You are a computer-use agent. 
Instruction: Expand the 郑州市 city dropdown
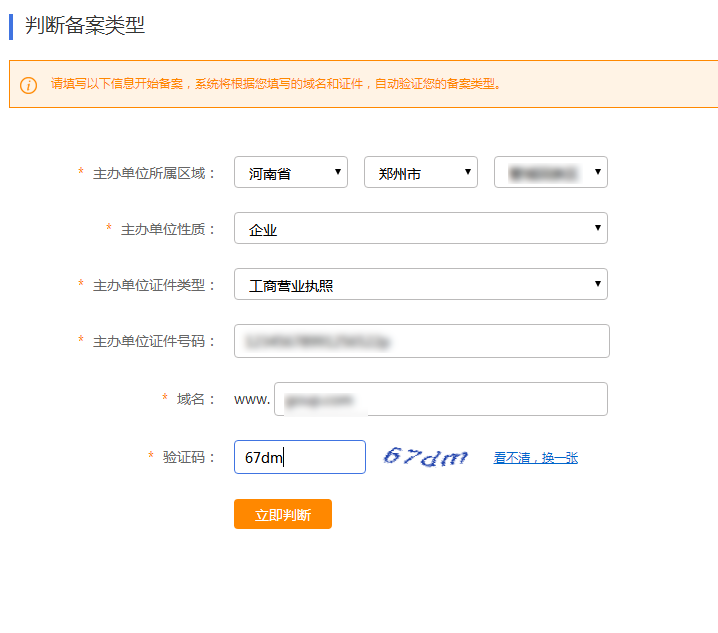point(420,173)
